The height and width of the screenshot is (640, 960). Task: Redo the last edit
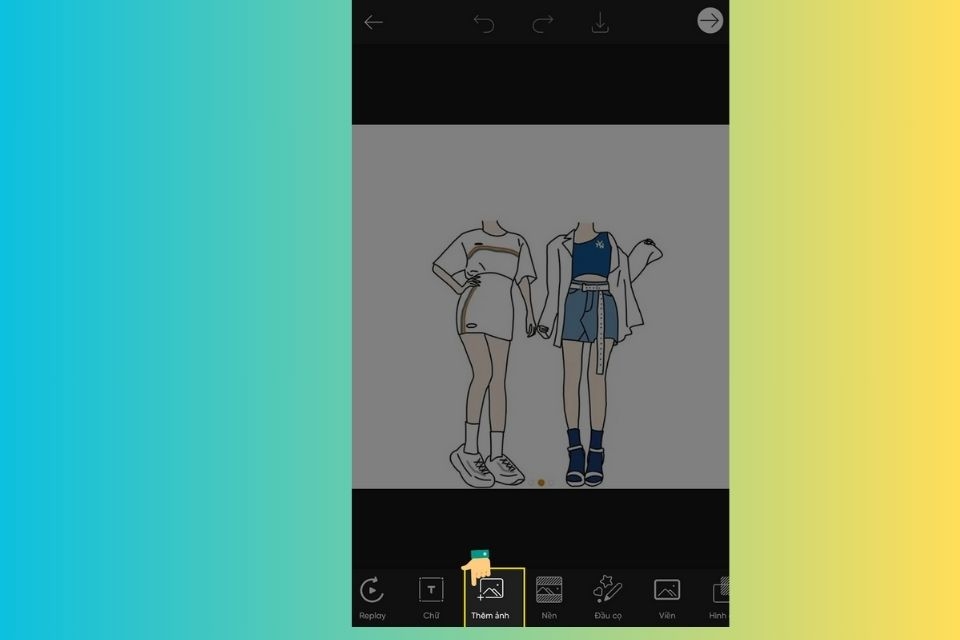pyautogui.click(x=542, y=23)
